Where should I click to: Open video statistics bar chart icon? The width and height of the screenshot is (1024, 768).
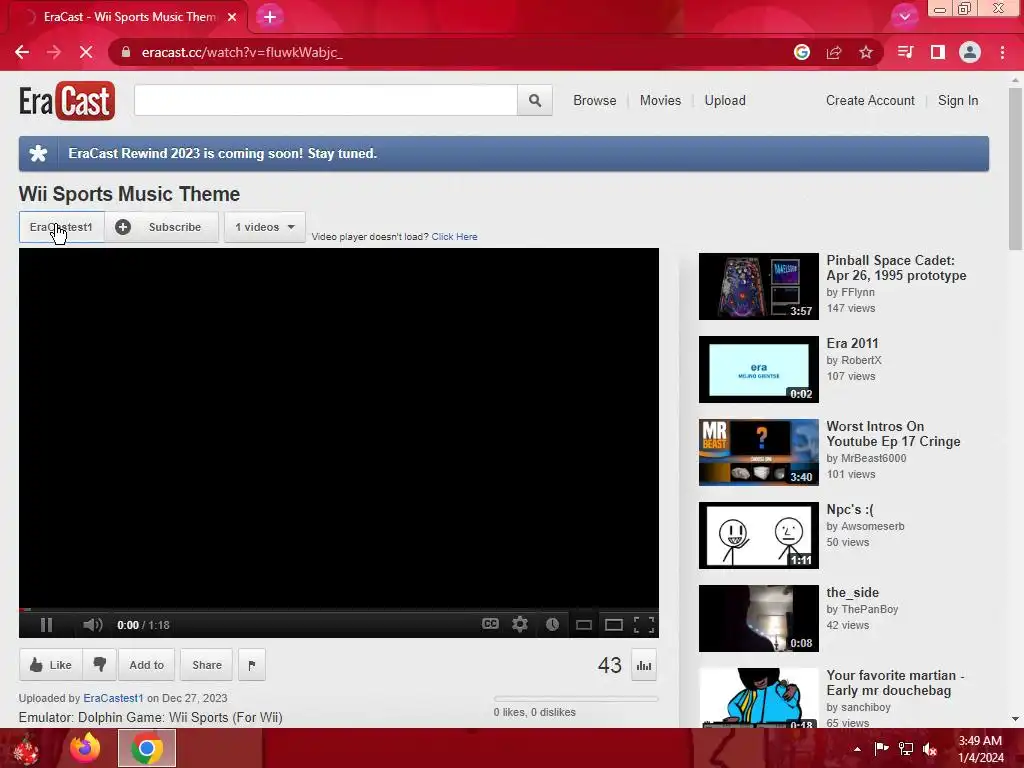644,665
